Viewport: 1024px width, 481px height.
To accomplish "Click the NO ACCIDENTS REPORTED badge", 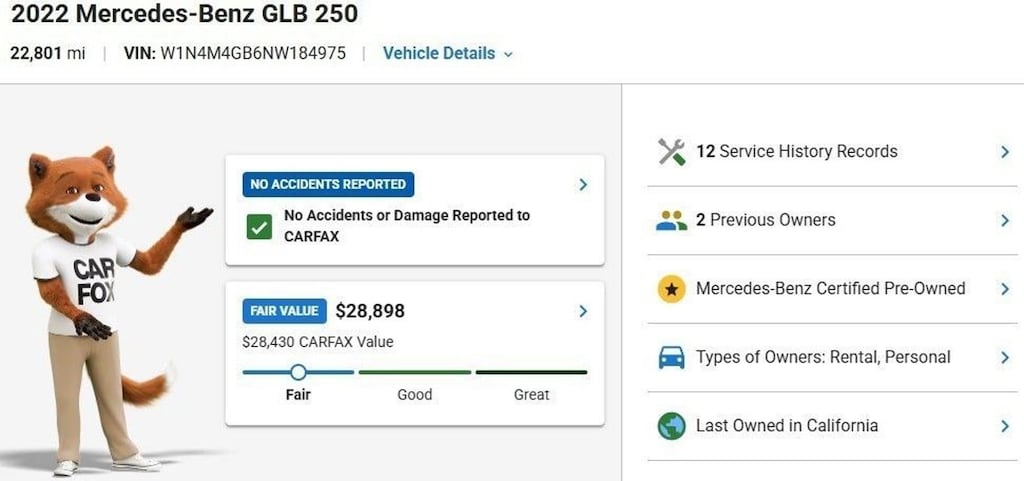I will coord(328,185).
